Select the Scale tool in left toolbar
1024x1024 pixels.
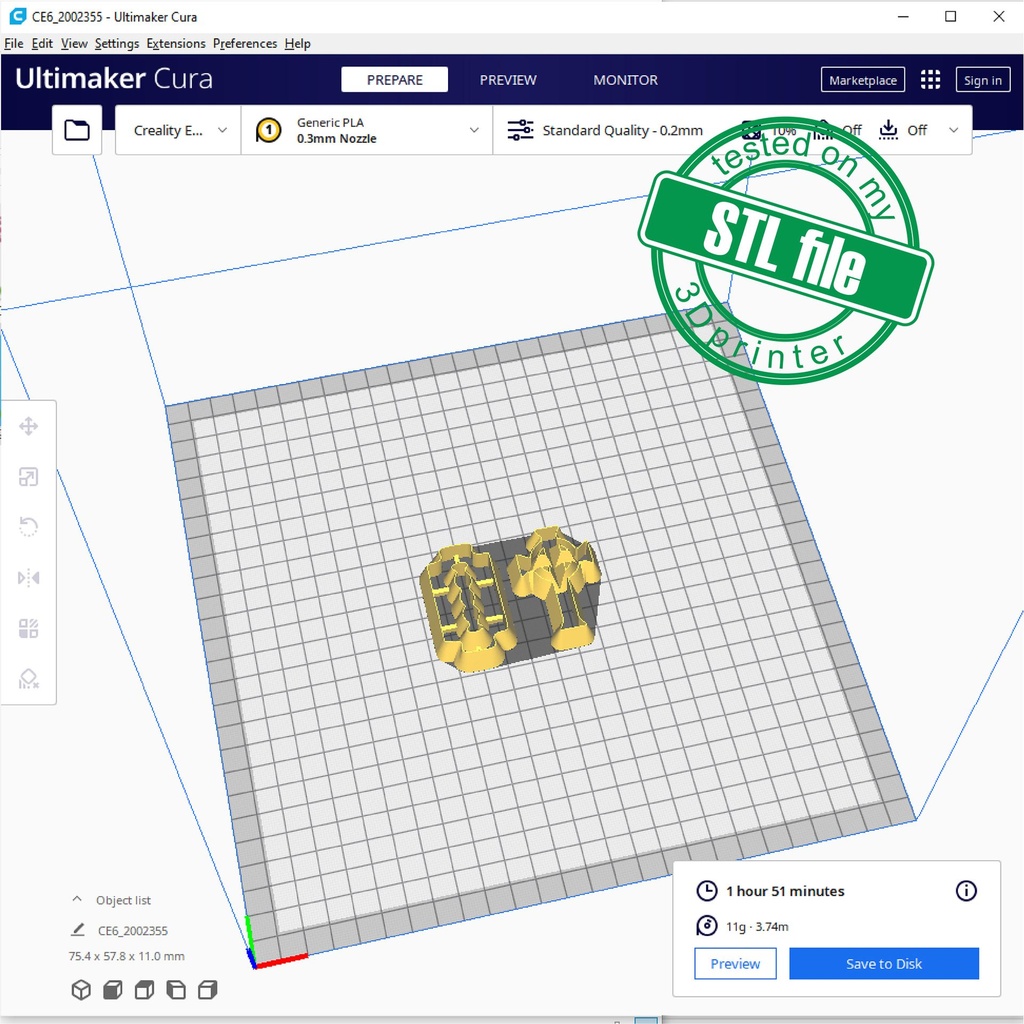[28, 477]
